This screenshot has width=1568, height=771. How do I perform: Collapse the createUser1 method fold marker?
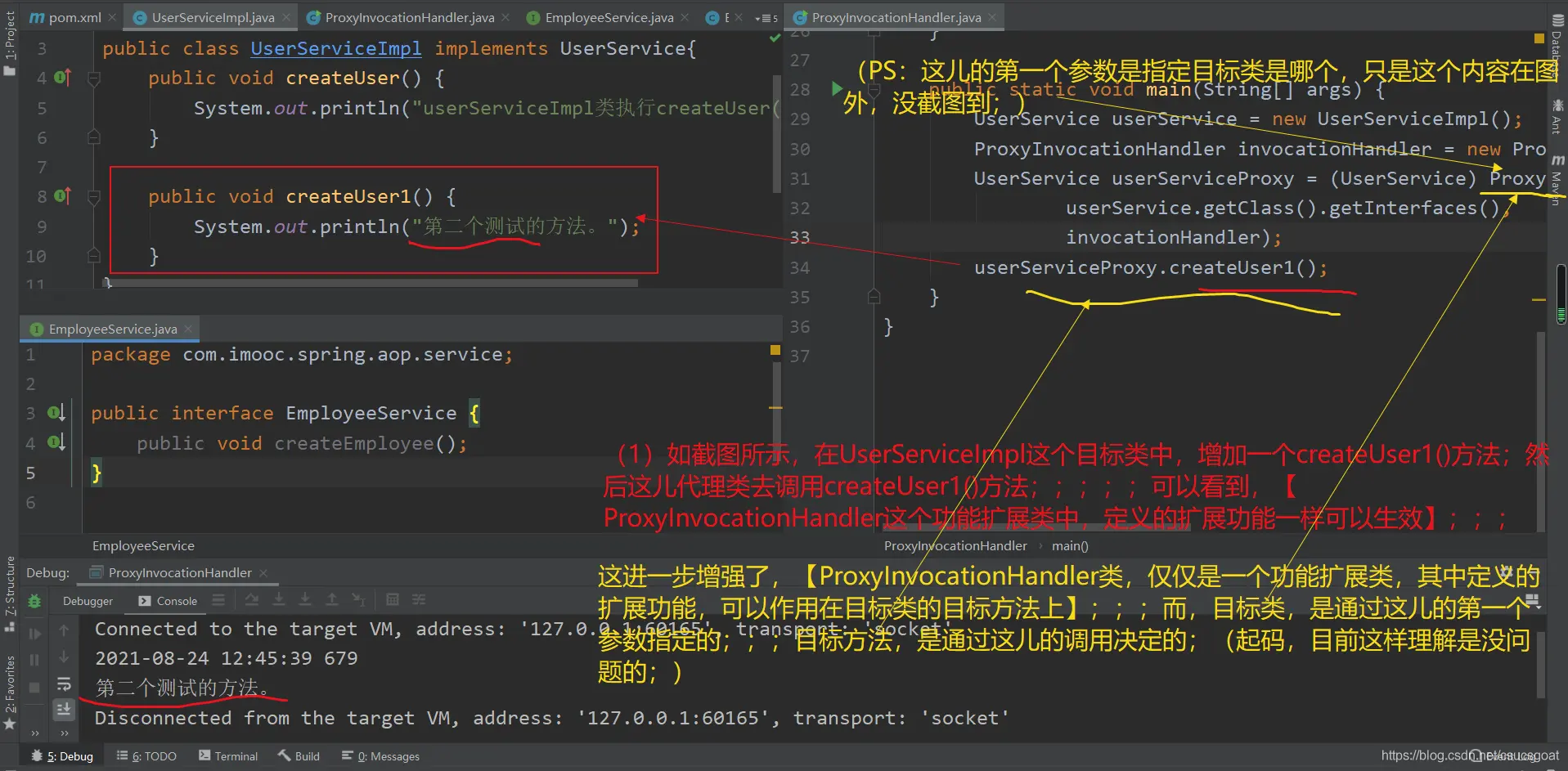tap(94, 197)
